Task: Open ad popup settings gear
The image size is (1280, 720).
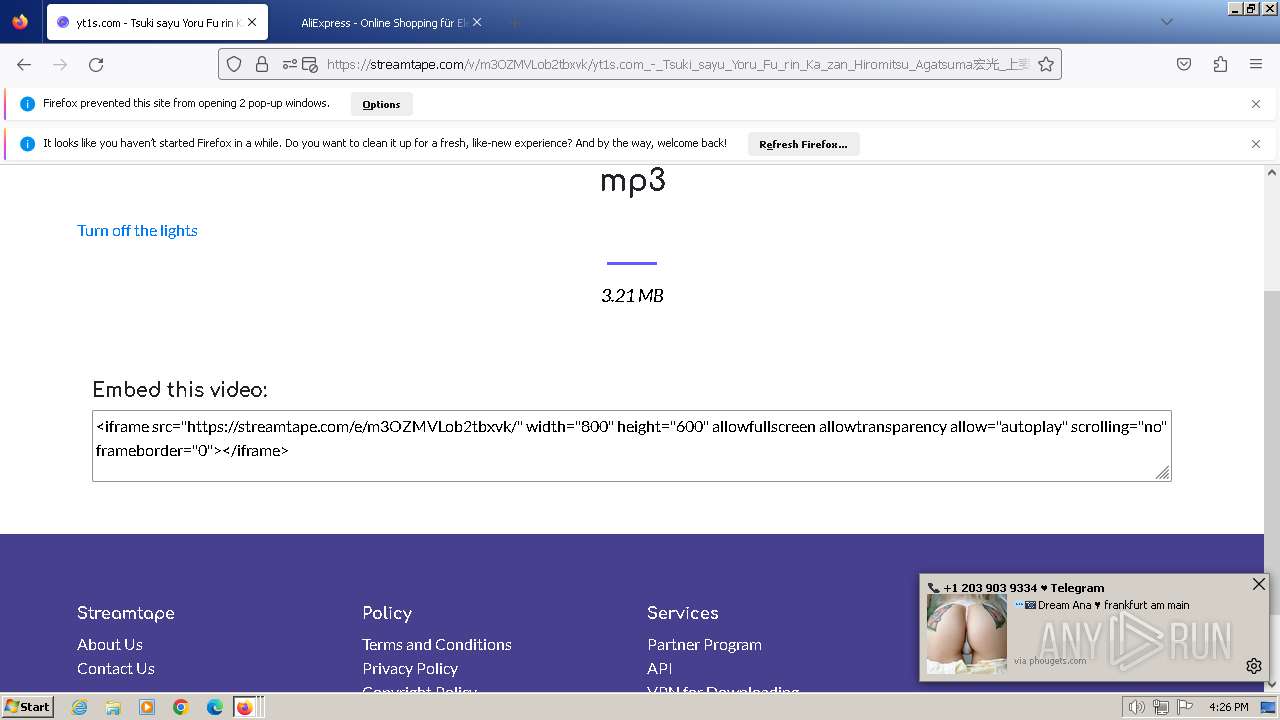Action: [x=1254, y=666]
